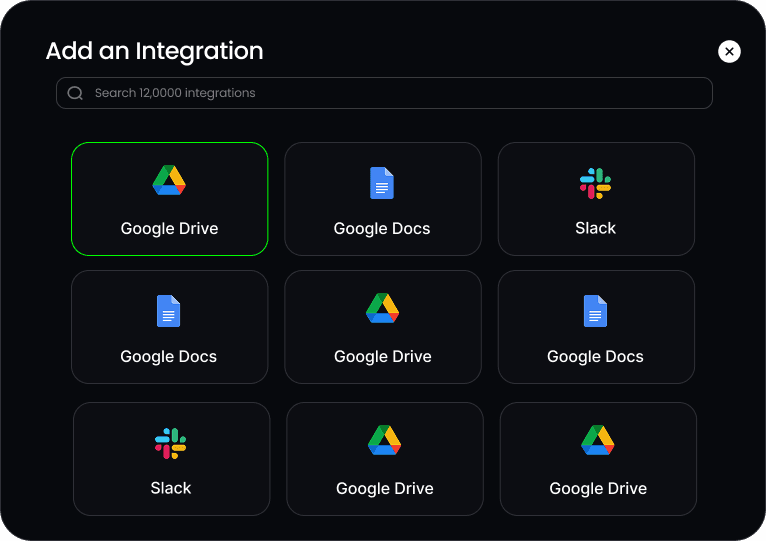Image resolution: width=766 pixels, height=541 pixels.
Task: Pick the Slack card in the bottom row
Action: pos(171,459)
